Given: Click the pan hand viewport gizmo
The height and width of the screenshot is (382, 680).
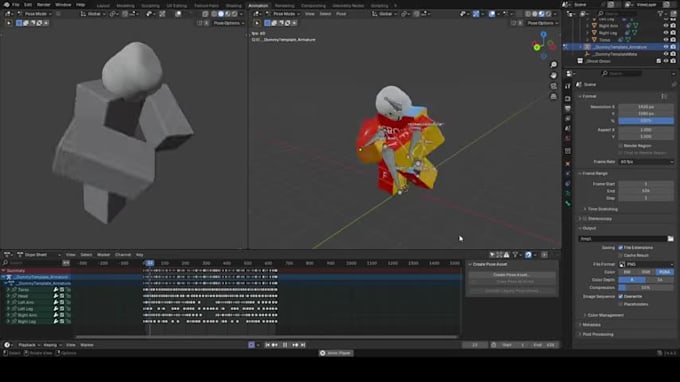Looking at the screenshot, I should (x=554, y=75).
